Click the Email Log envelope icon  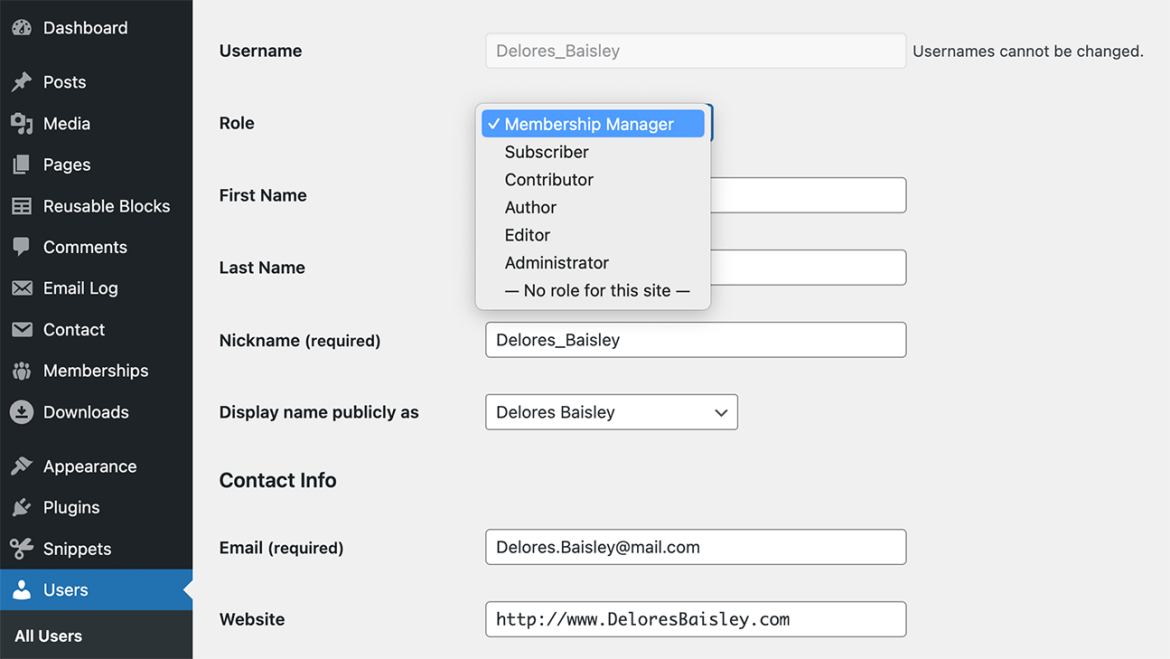22,288
